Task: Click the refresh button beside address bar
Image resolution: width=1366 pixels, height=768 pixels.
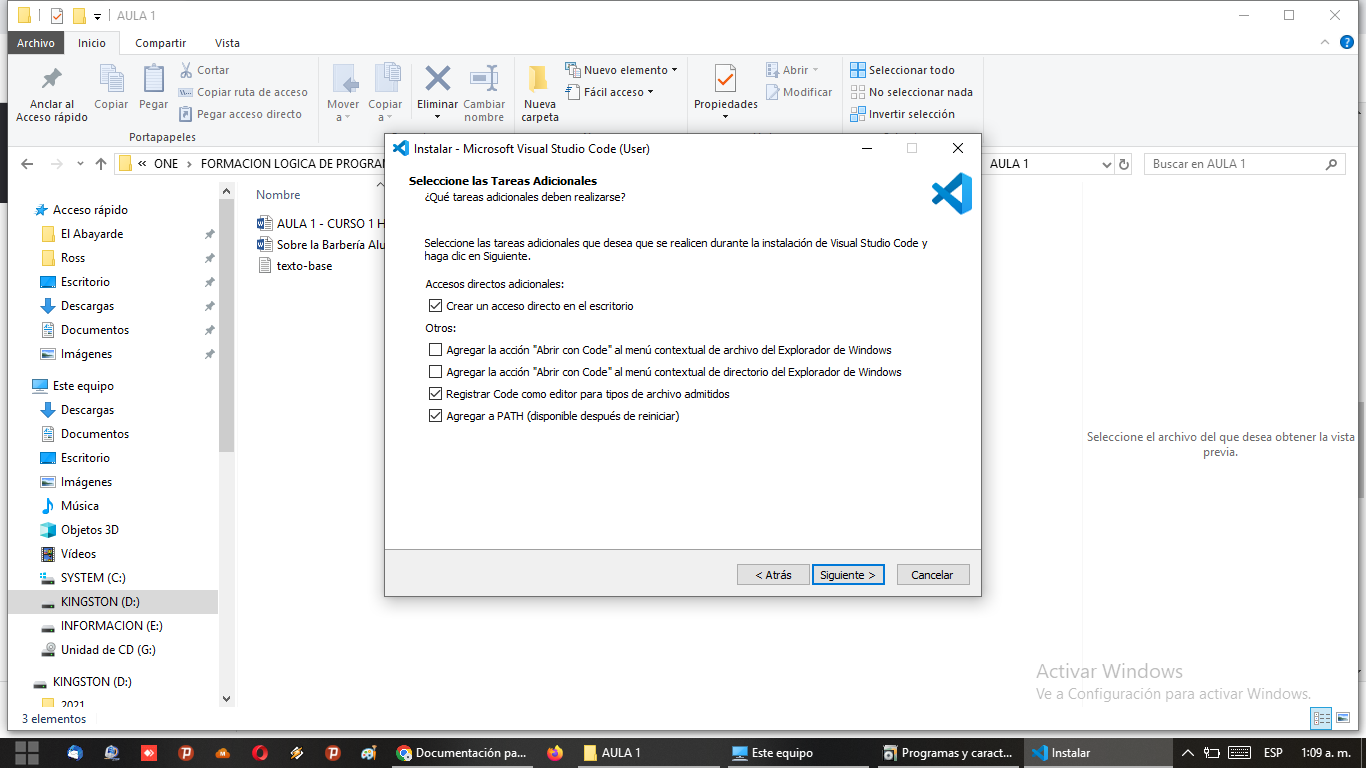Action: coord(1124,164)
